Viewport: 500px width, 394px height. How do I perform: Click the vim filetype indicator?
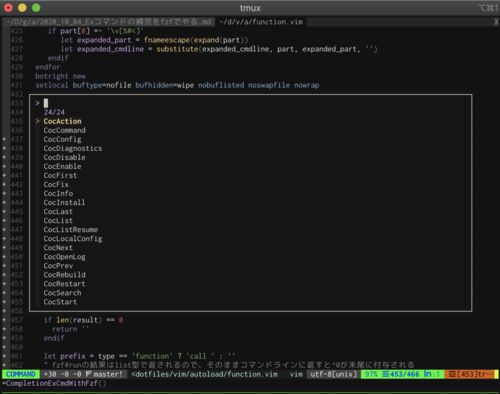296,374
